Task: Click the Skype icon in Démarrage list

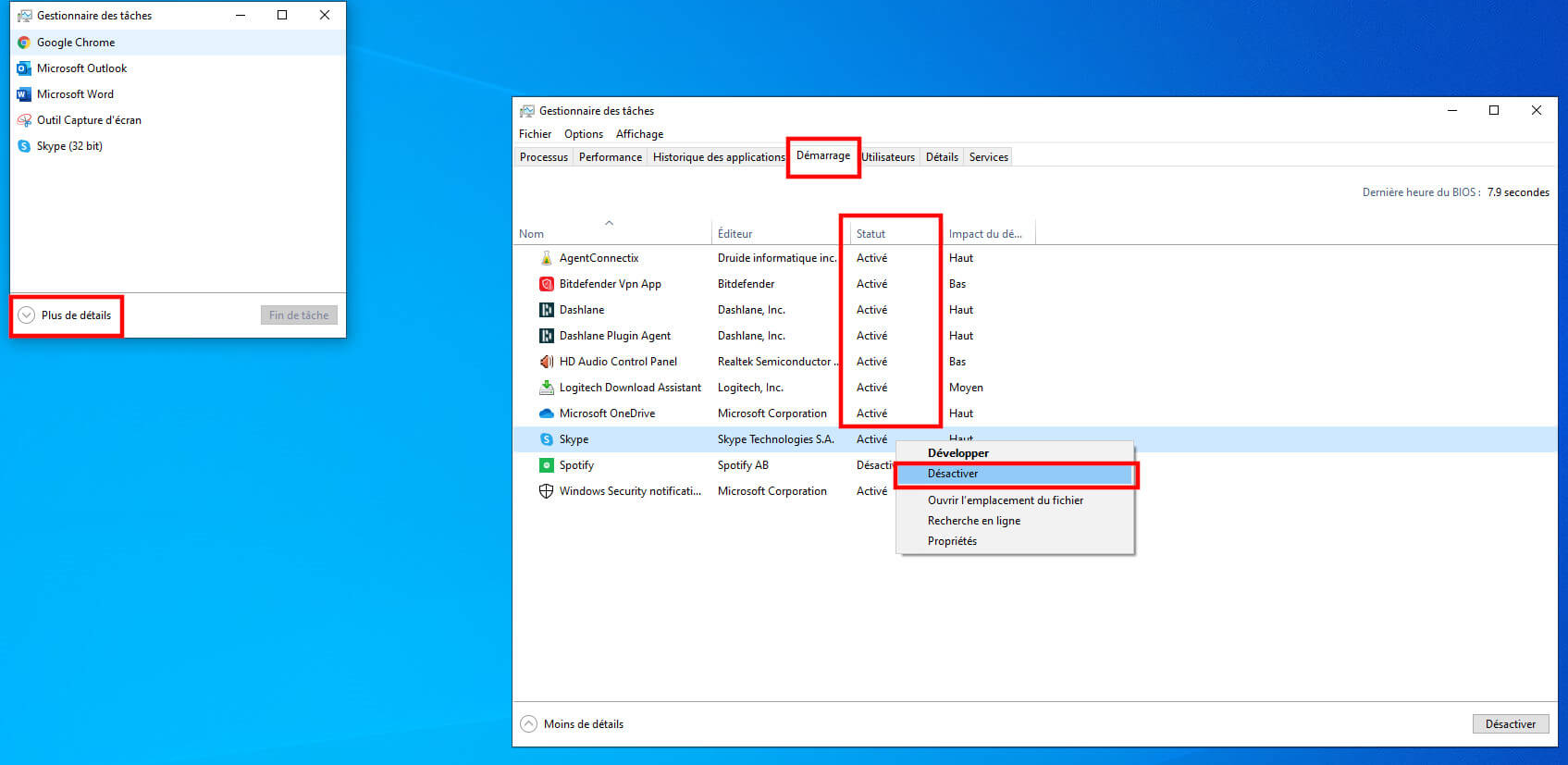Action: click(x=547, y=439)
